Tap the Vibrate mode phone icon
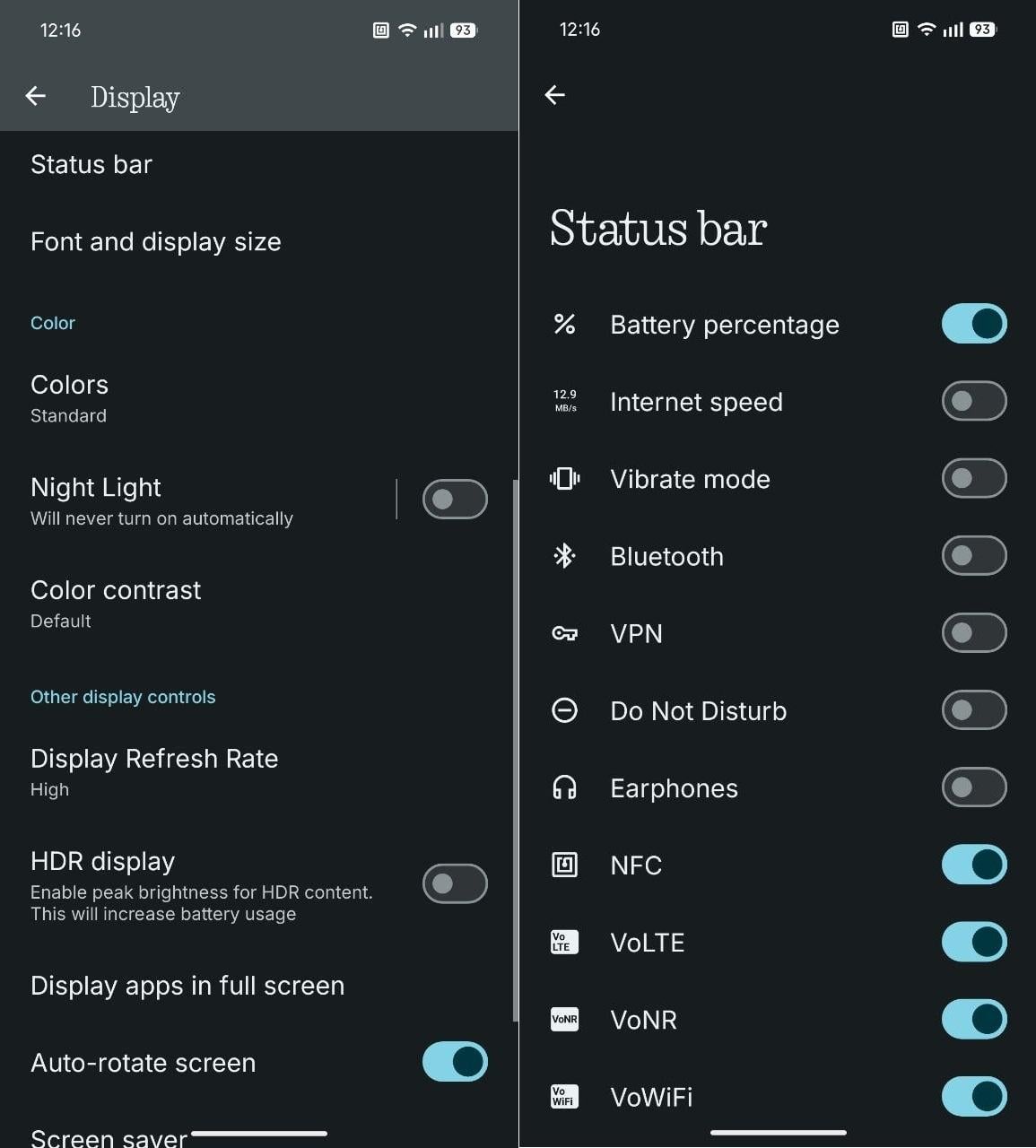The image size is (1036, 1148). coord(564,479)
